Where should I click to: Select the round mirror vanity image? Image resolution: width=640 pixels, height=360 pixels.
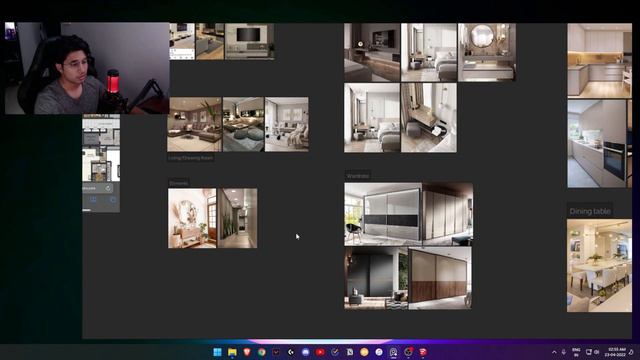point(487,52)
